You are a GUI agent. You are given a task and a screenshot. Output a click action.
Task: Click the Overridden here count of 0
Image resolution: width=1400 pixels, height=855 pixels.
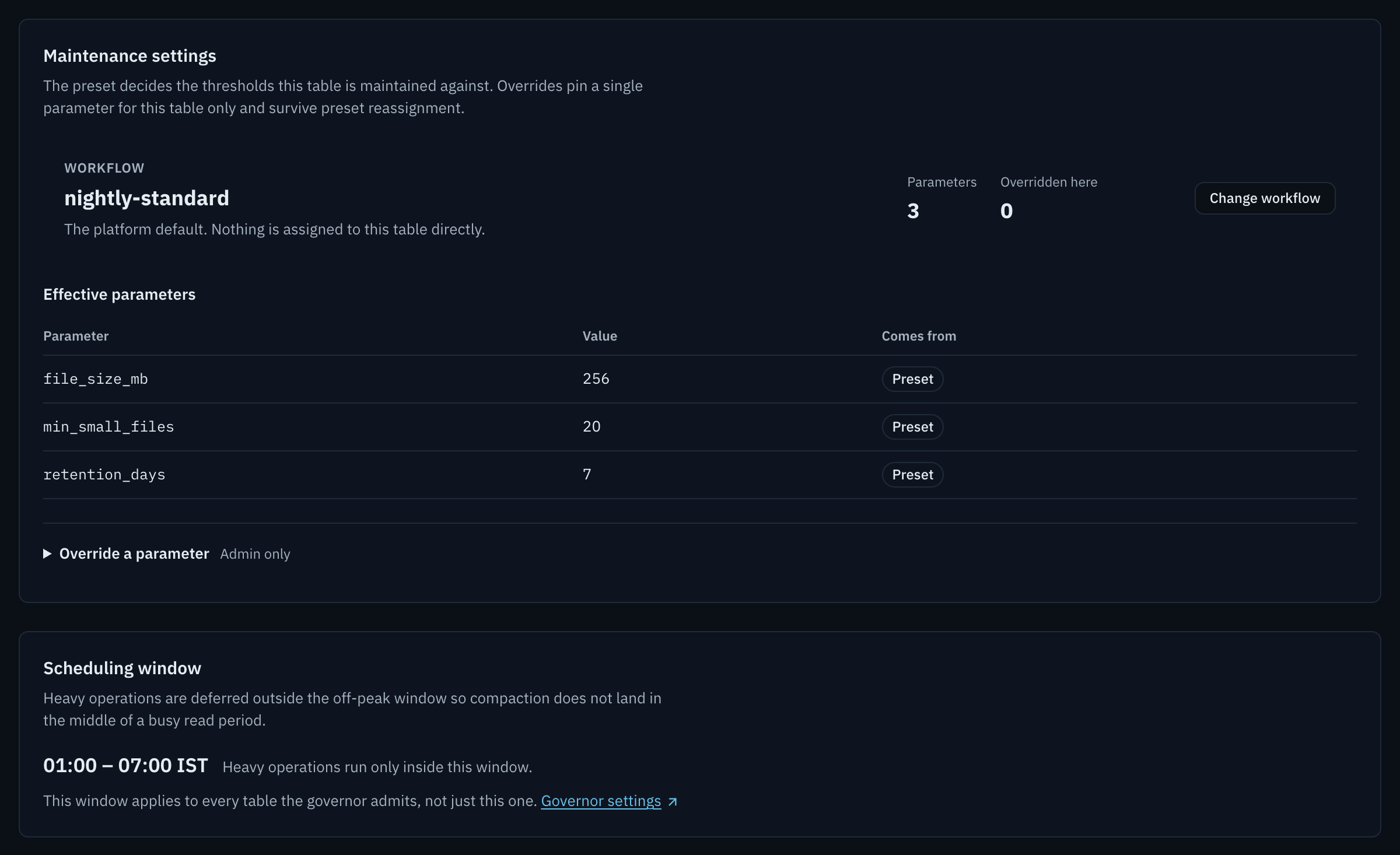1006,211
